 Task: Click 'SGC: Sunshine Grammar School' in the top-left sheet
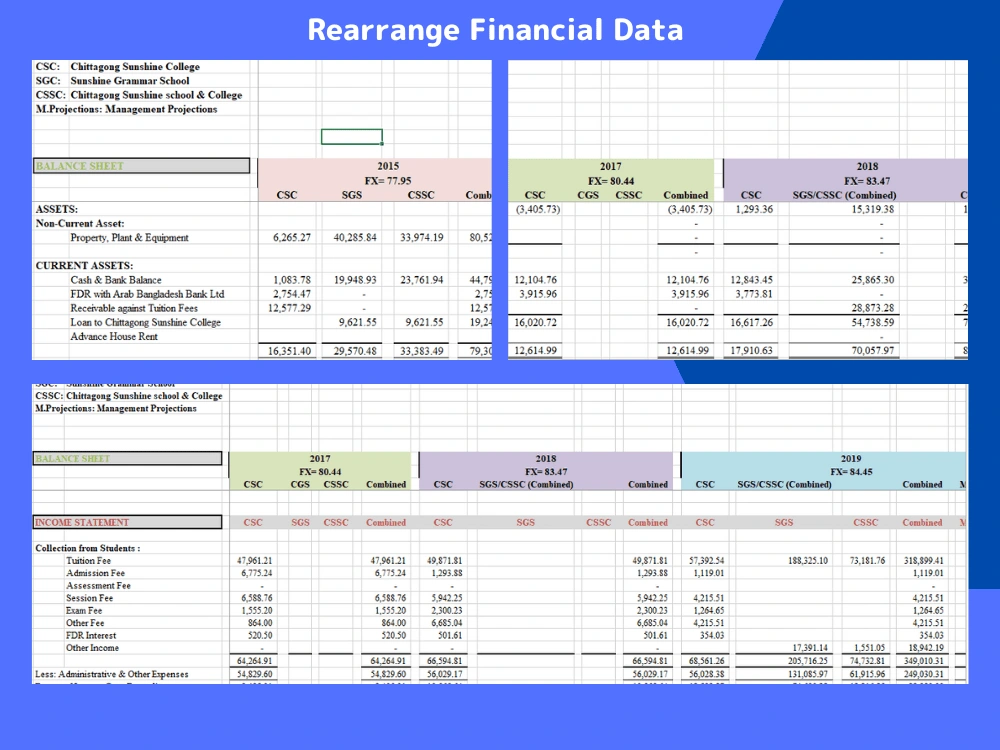tap(113, 80)
